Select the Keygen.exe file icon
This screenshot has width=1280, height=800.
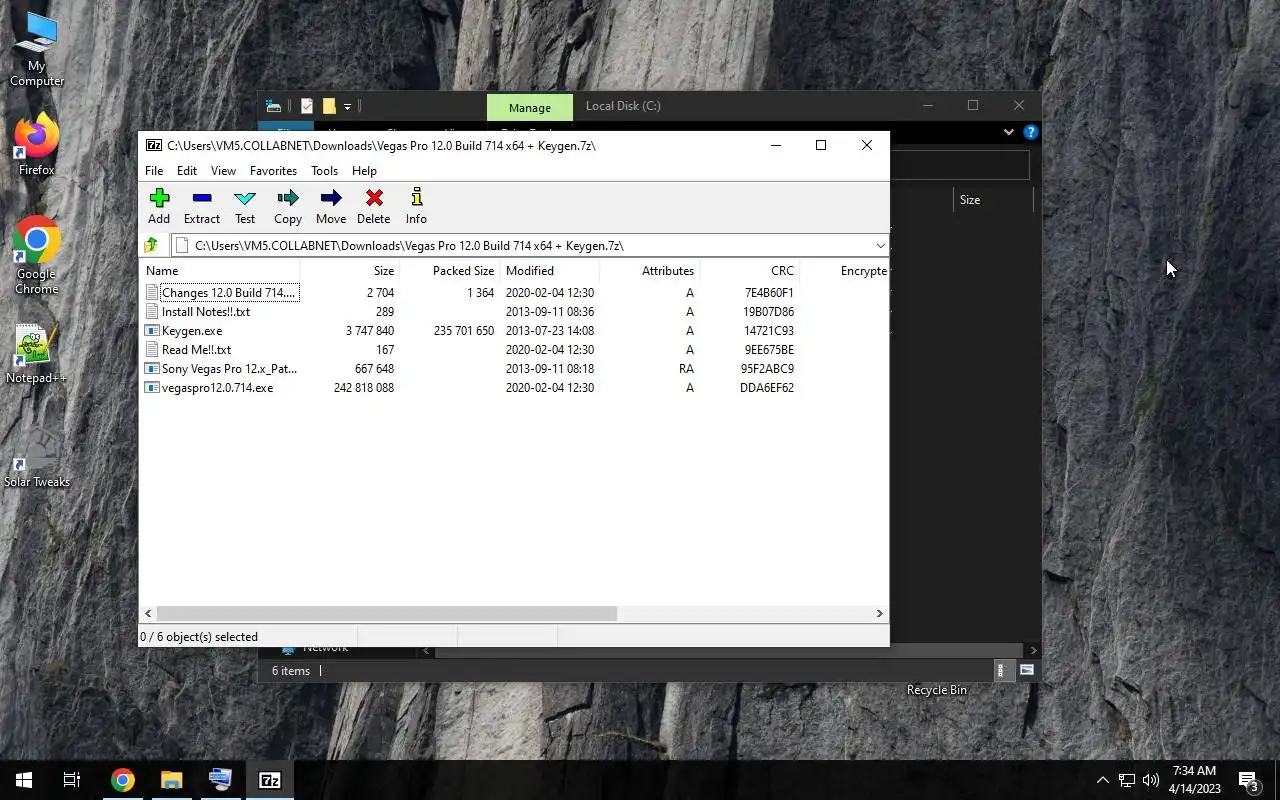(x=152, y=331)
